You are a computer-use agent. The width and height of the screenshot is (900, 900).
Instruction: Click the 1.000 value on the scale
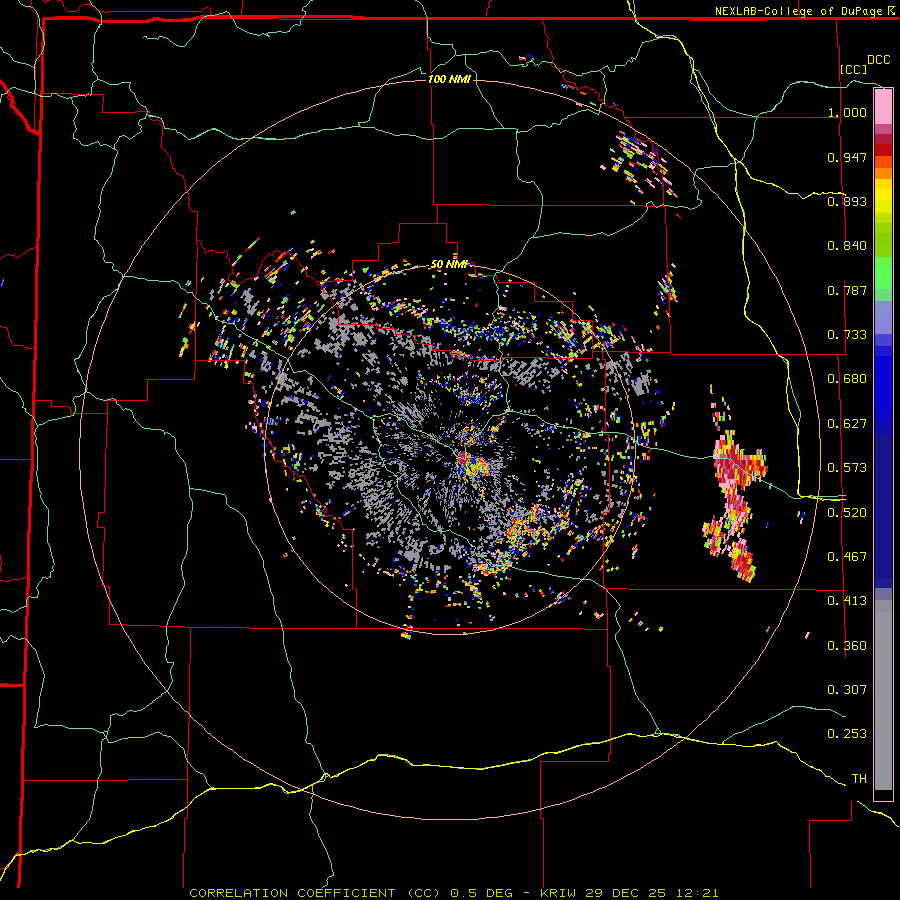point(847,112)
